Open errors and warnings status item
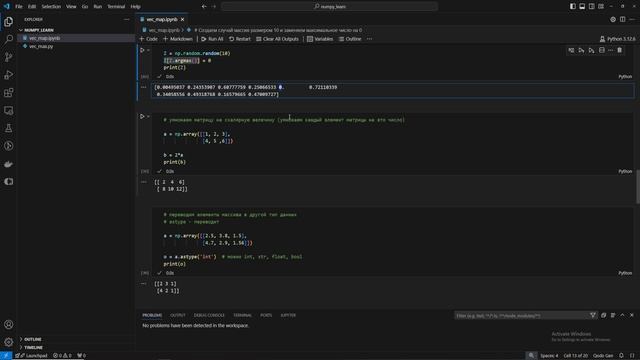 pos(62,356)
